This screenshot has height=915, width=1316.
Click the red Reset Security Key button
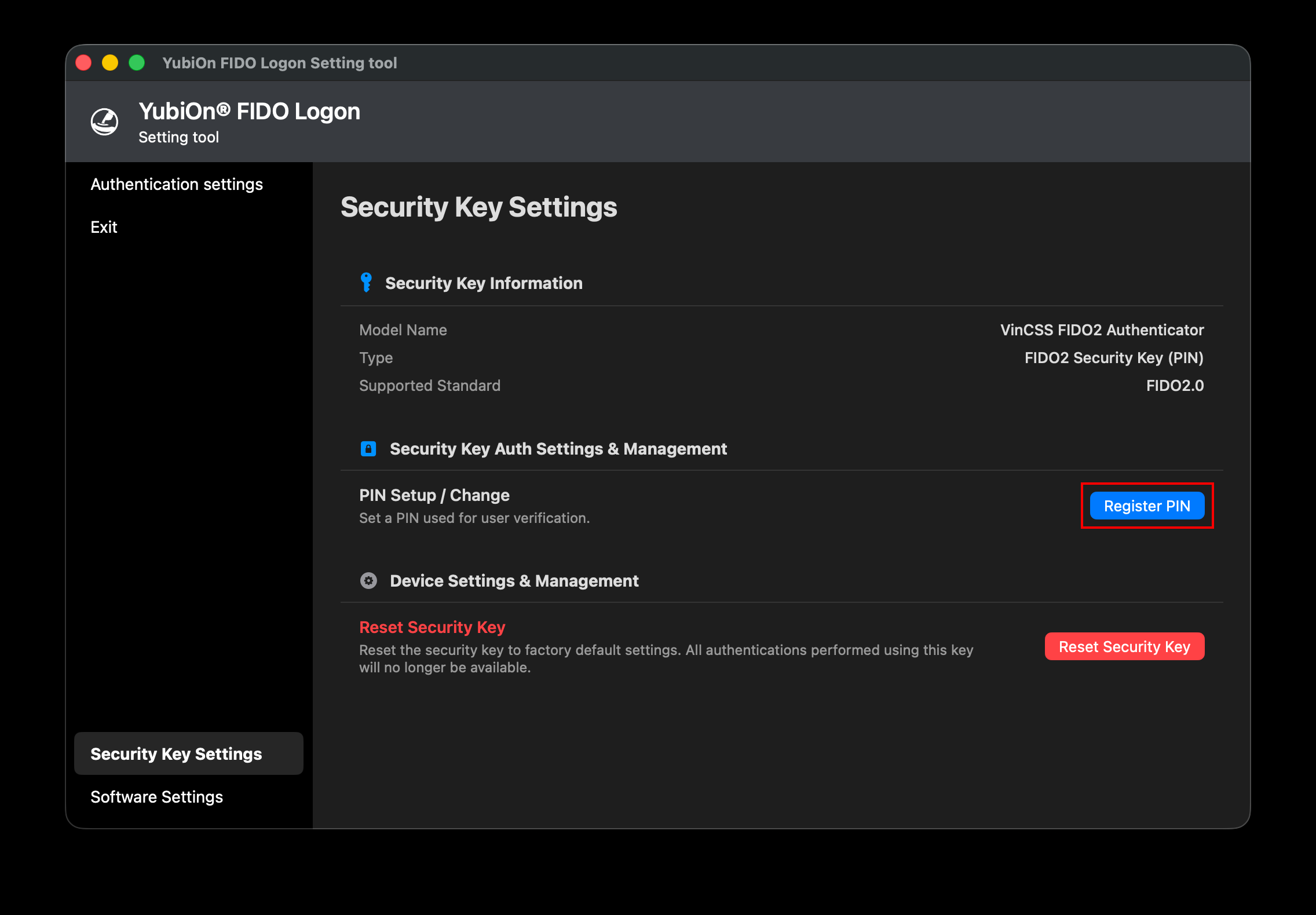pos(1124,646)
